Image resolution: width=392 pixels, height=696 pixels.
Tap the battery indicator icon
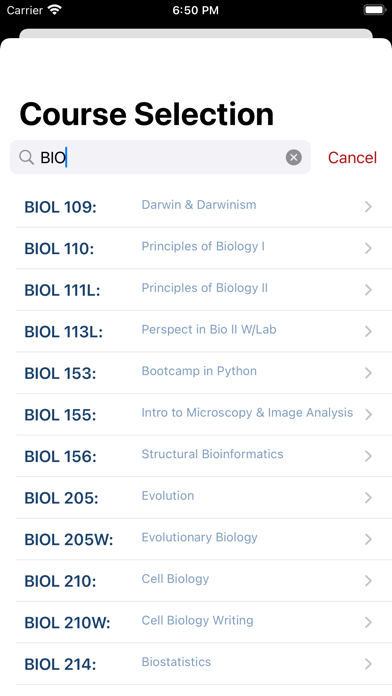pyautogui.click(x=375, y=10)
